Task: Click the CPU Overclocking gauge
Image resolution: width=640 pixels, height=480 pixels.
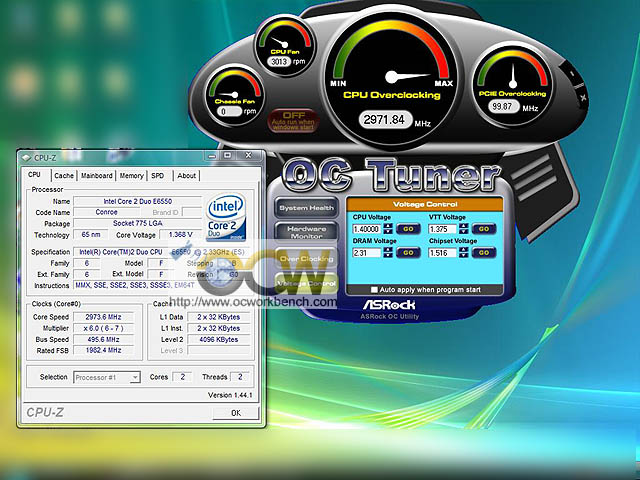Action: coord(391,78)
